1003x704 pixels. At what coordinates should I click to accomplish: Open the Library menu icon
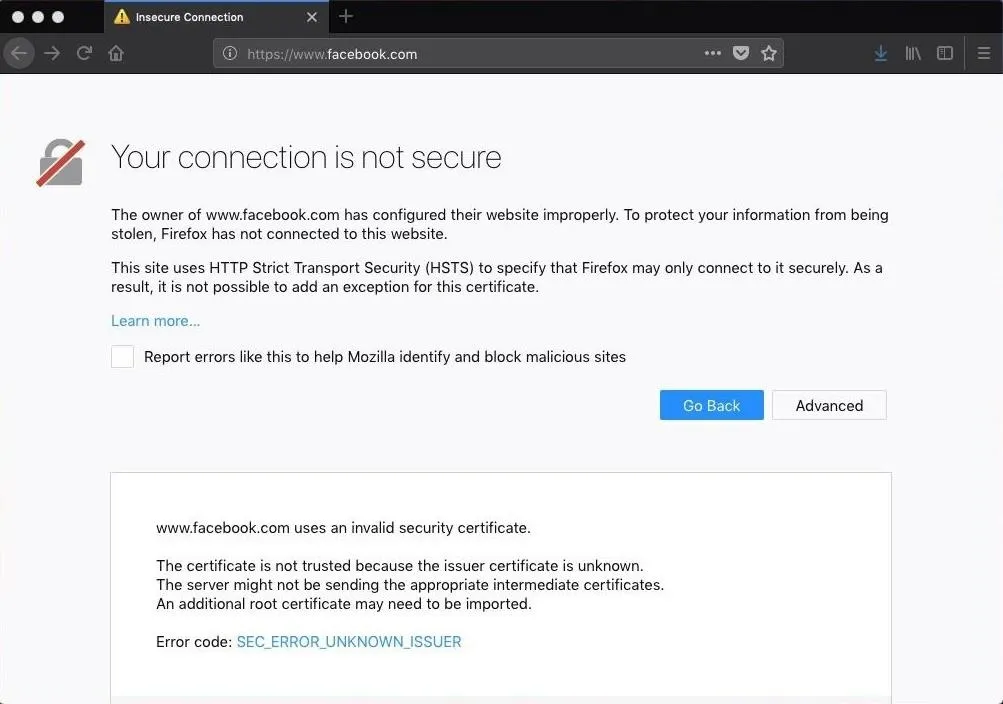(x=913, y=53)
